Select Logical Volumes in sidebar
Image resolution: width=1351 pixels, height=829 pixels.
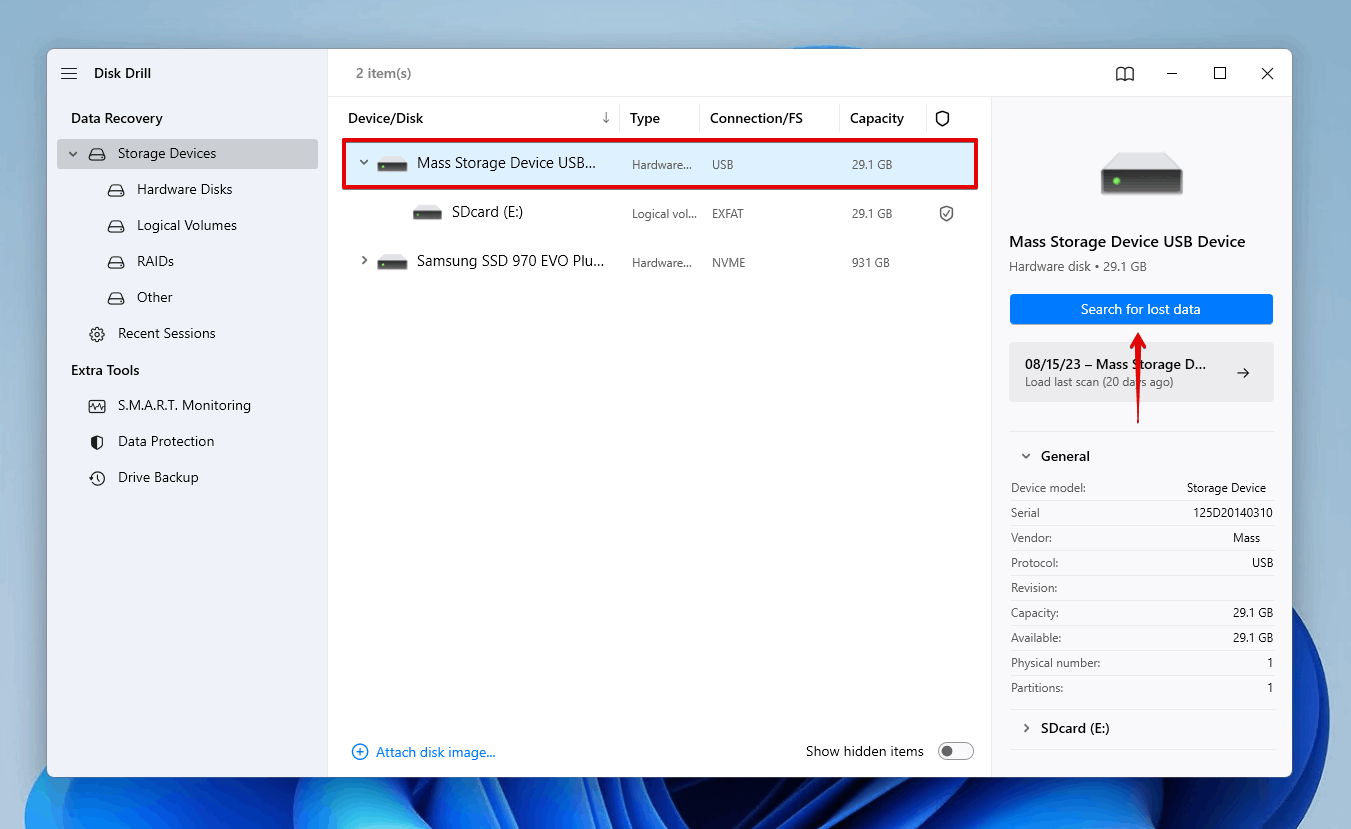pyautogui.click(x=187, y=226)
